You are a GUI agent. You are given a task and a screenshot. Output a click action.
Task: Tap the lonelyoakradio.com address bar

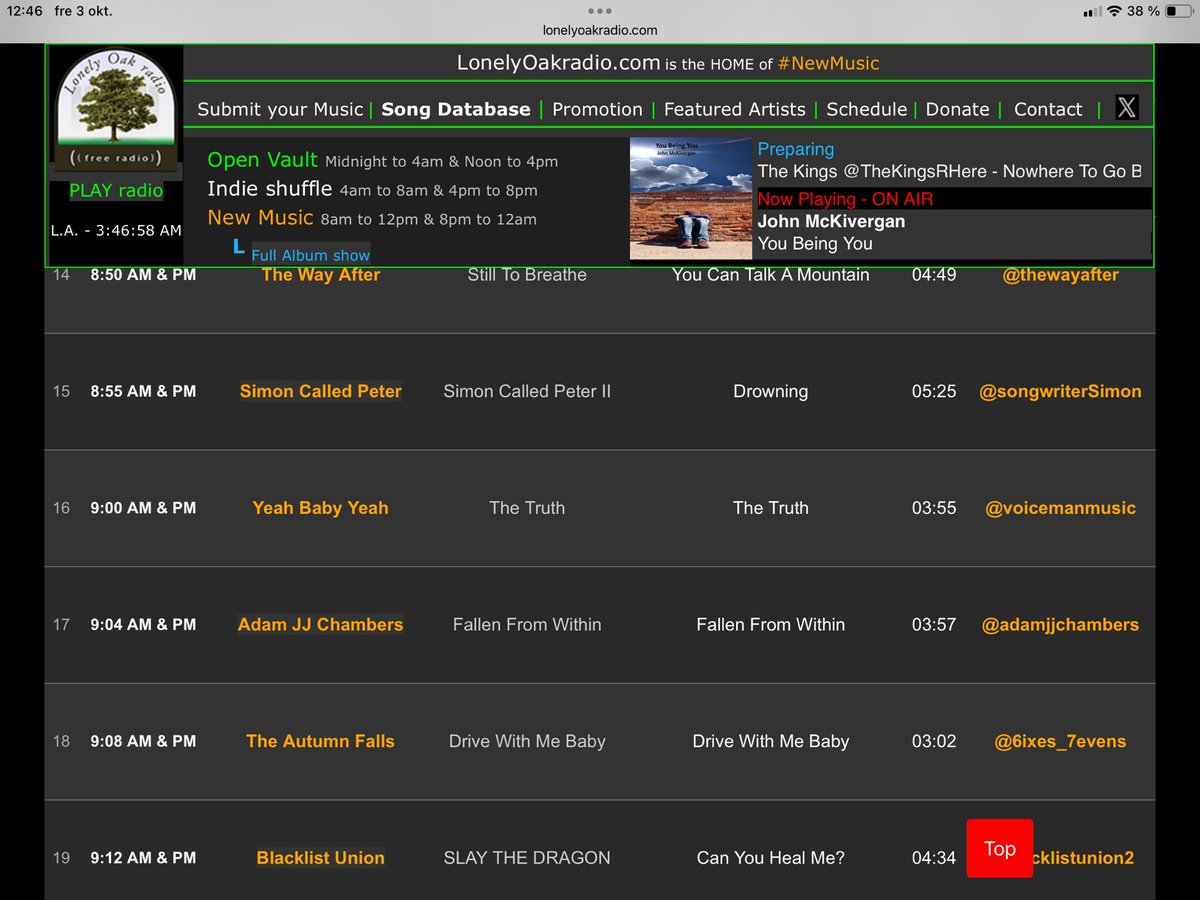(x=600, y=31)
